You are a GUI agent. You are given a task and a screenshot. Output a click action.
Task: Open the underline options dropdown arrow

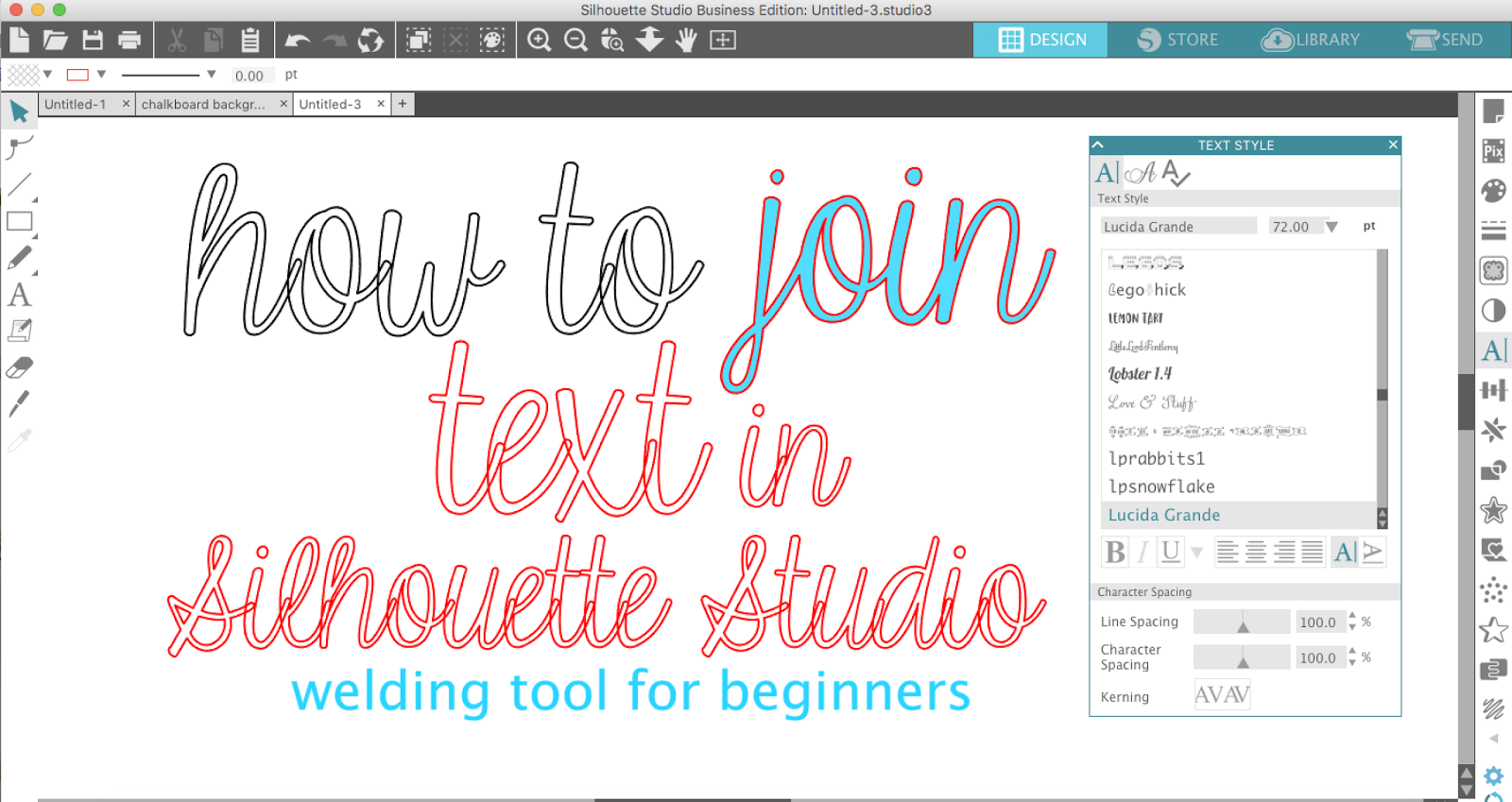pos(1196,553)
